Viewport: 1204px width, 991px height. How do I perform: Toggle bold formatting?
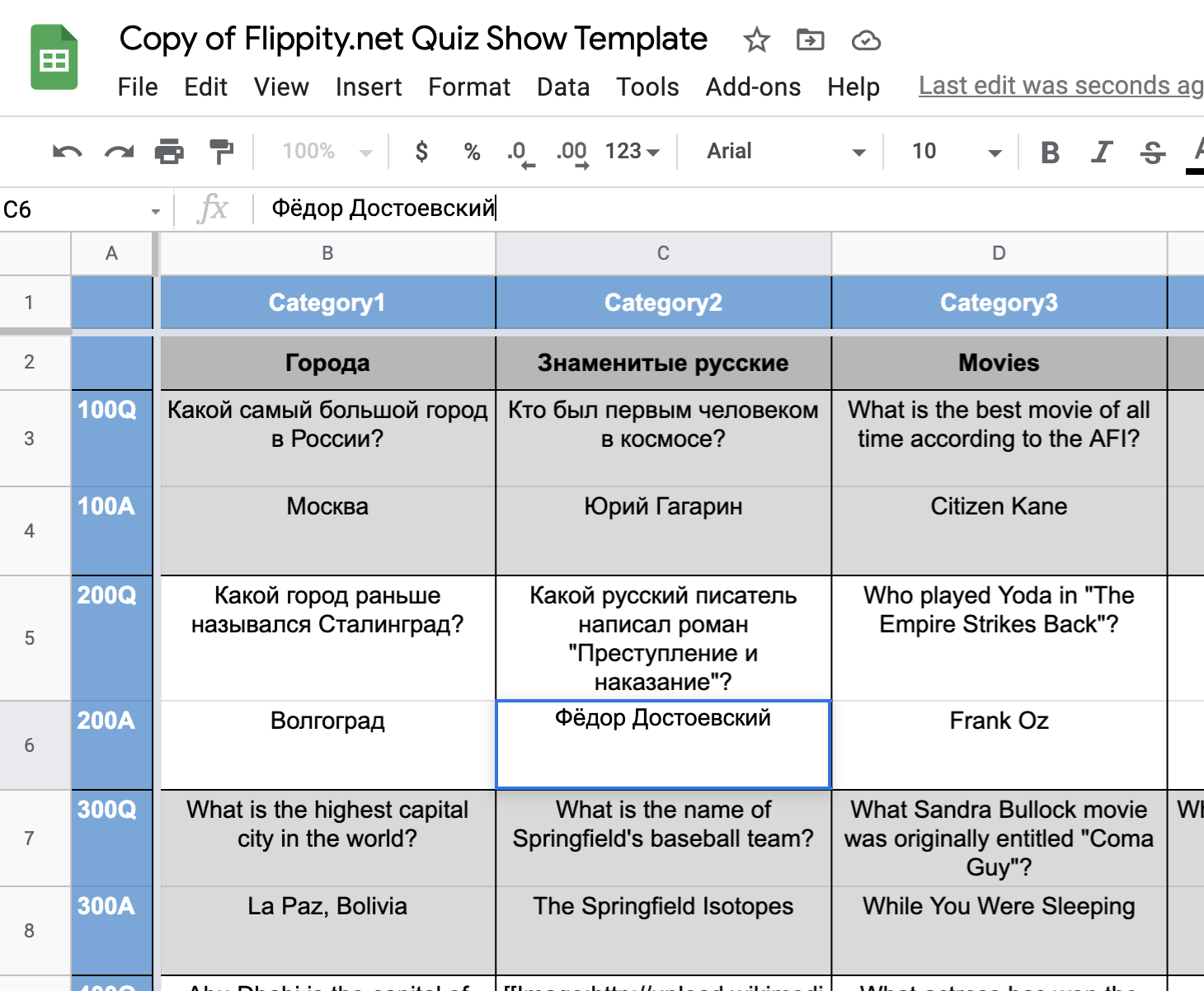(x=1049, y=152)
